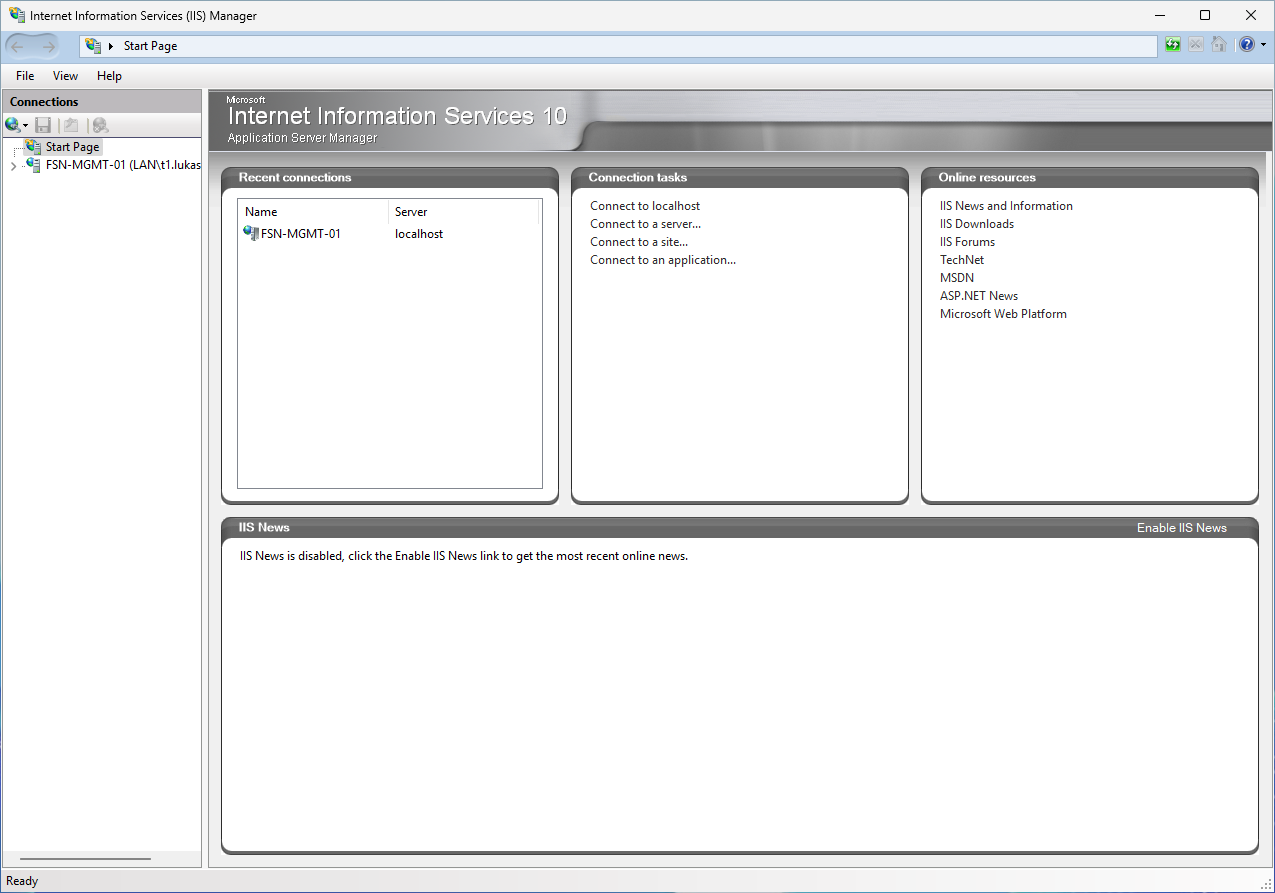Viewport: 1275px width, 893px height.
Task: Open the Microsoft Web Platform link
Action: click(1003, 314)
